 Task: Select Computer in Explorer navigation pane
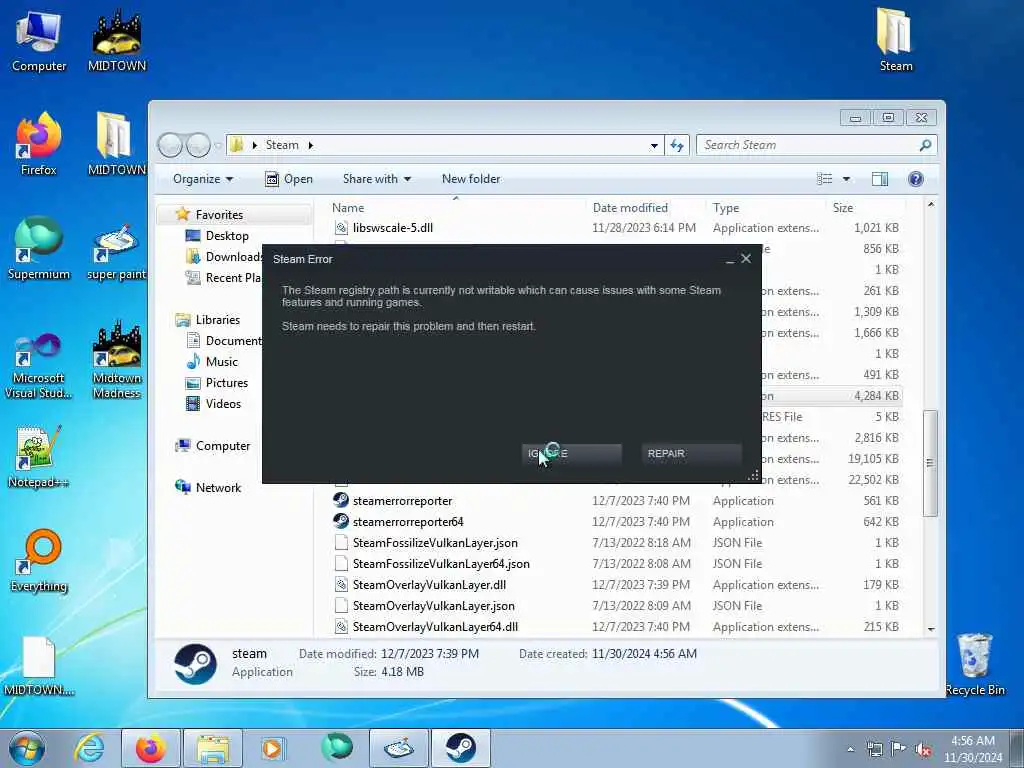222,446
